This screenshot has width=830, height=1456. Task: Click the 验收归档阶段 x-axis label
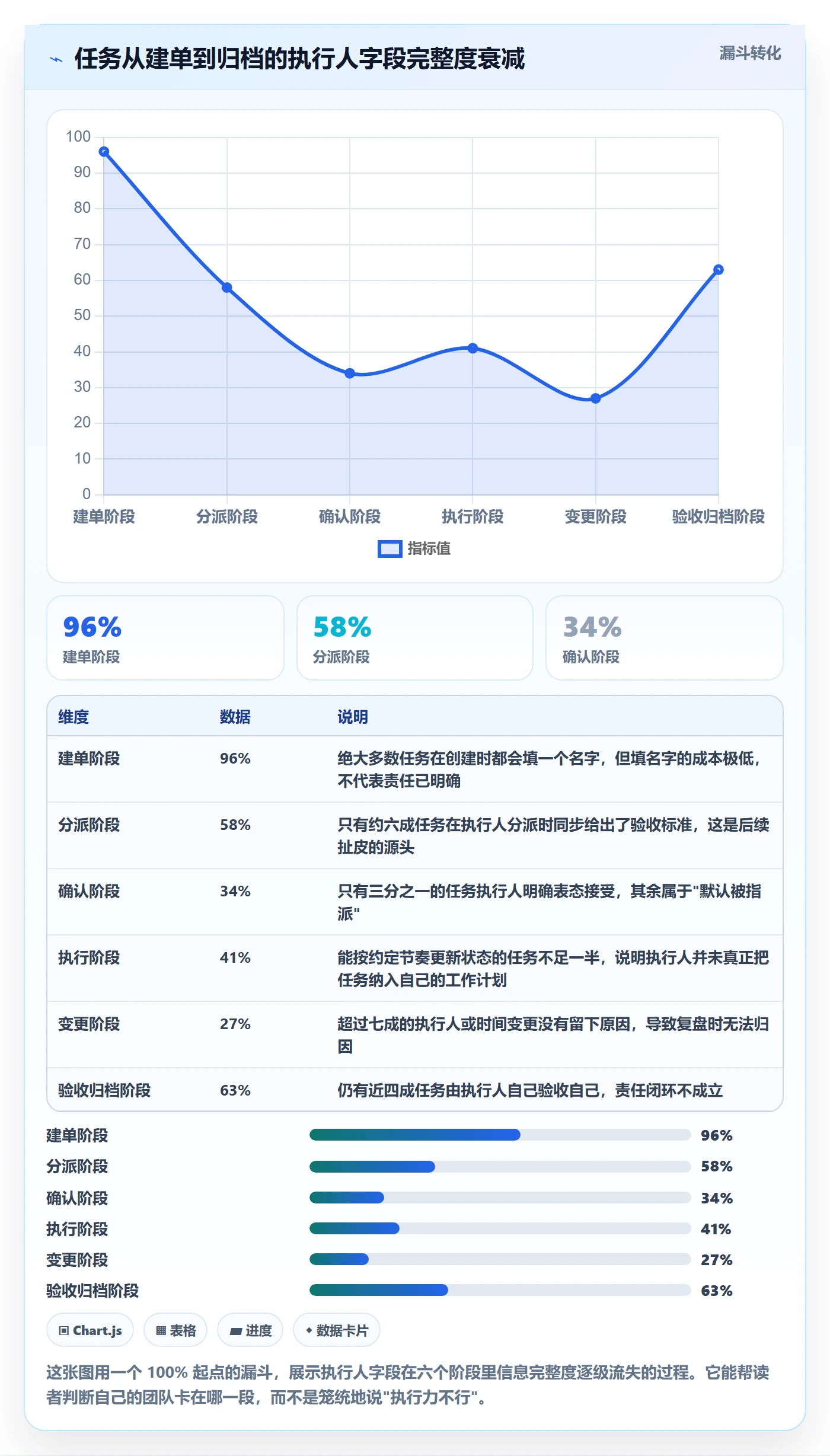click(x=718, y=516)
